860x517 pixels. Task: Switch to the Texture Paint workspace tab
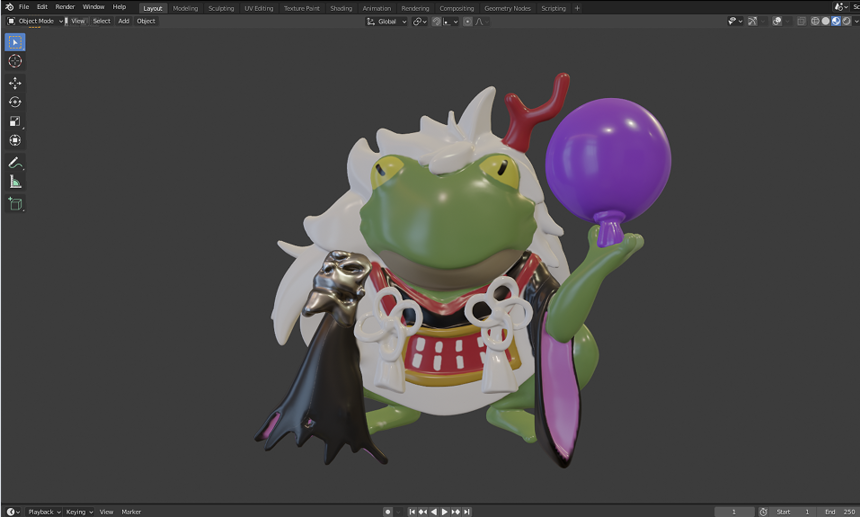[302, 8]
